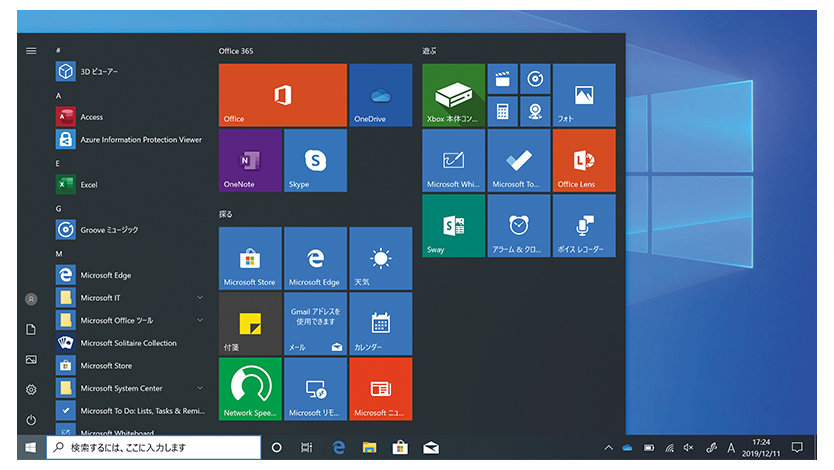Open Access from the app list
The width and height of the screenshot is (834, 470).
(130, 116)
